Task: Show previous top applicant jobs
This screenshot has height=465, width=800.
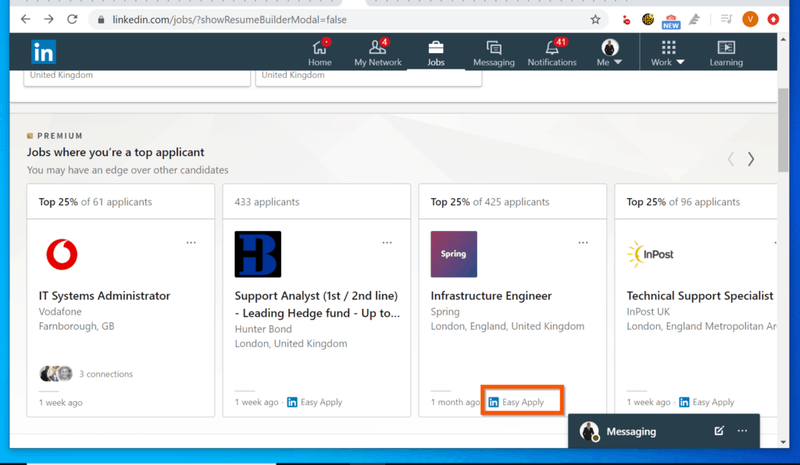Action: tap(731, 159)
